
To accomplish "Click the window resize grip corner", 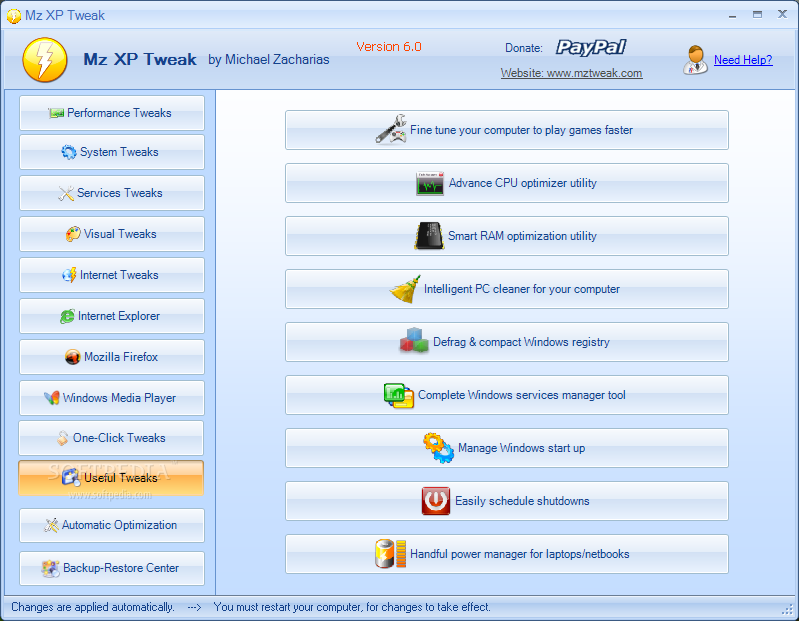I will [789, 609].
